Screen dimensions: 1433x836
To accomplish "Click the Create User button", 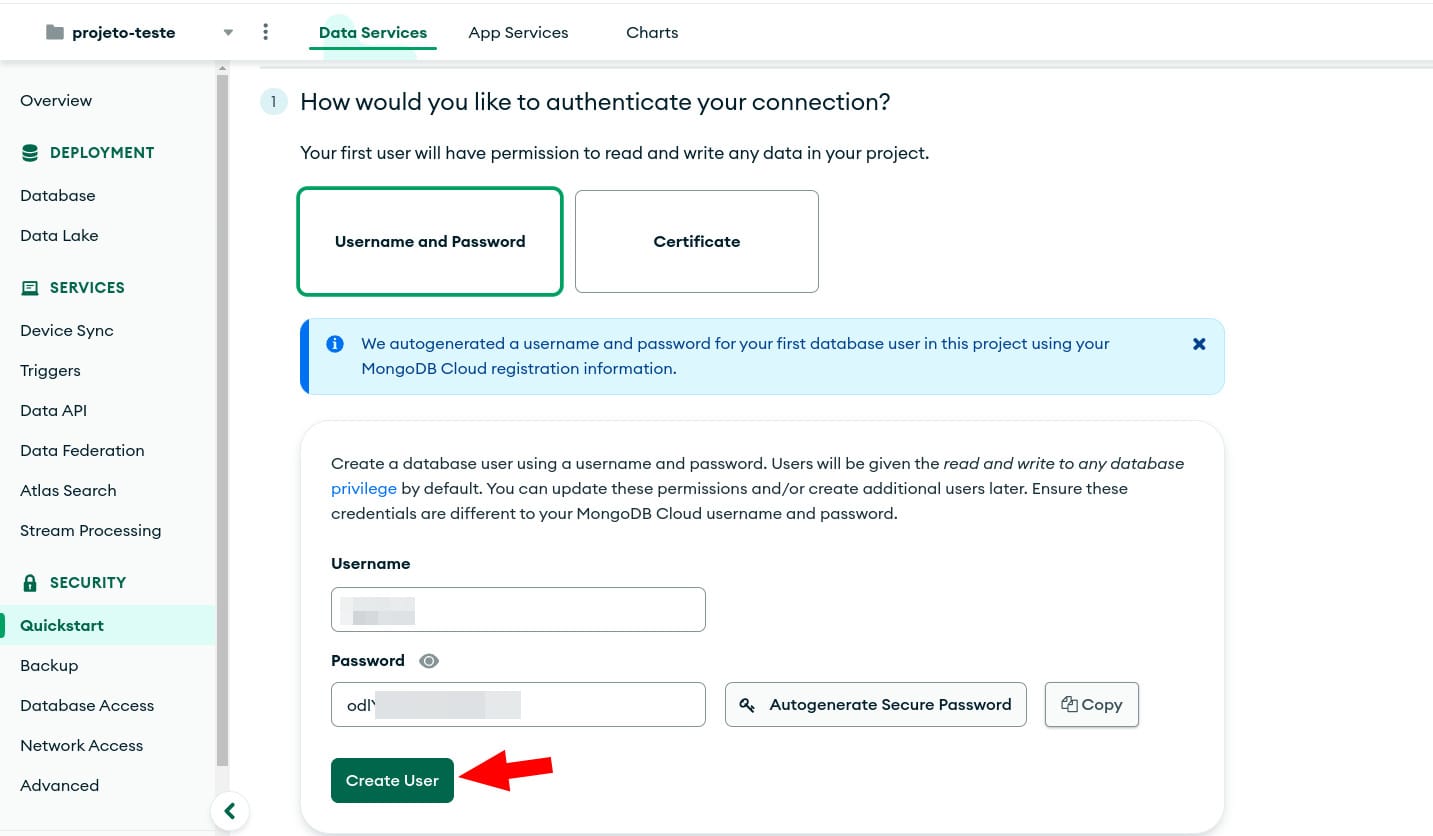I will pyautogui.click(x=392, y=780).
